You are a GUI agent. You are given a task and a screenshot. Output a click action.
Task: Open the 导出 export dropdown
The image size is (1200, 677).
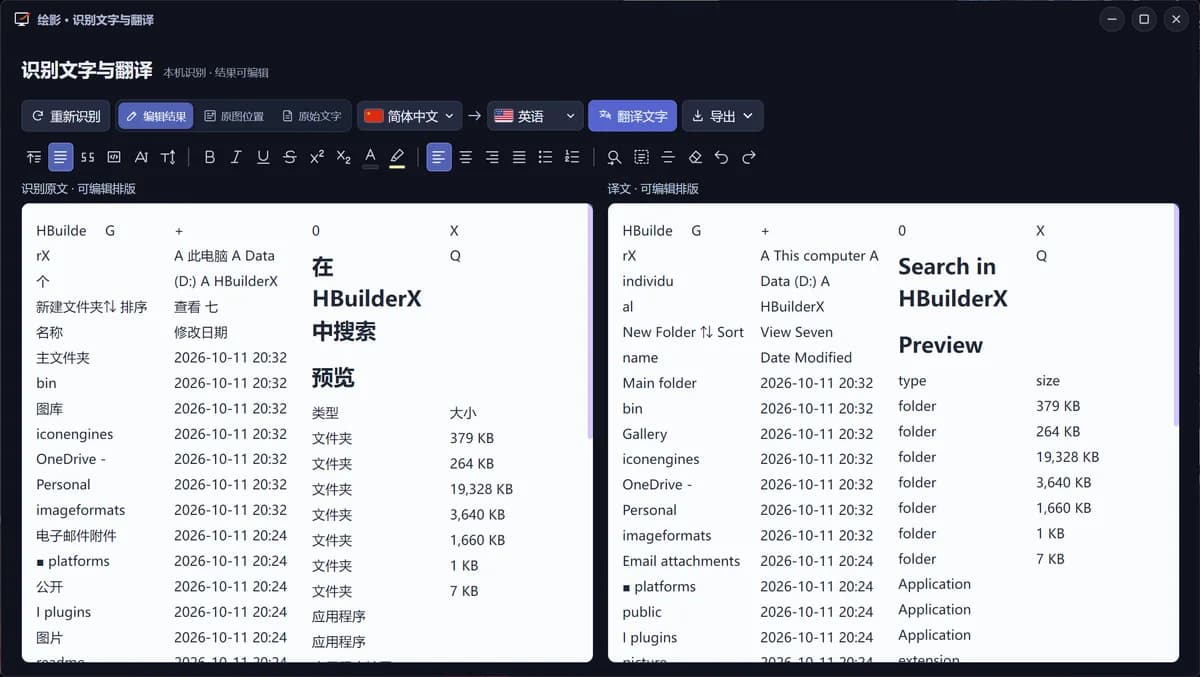[x=723, y=116]
